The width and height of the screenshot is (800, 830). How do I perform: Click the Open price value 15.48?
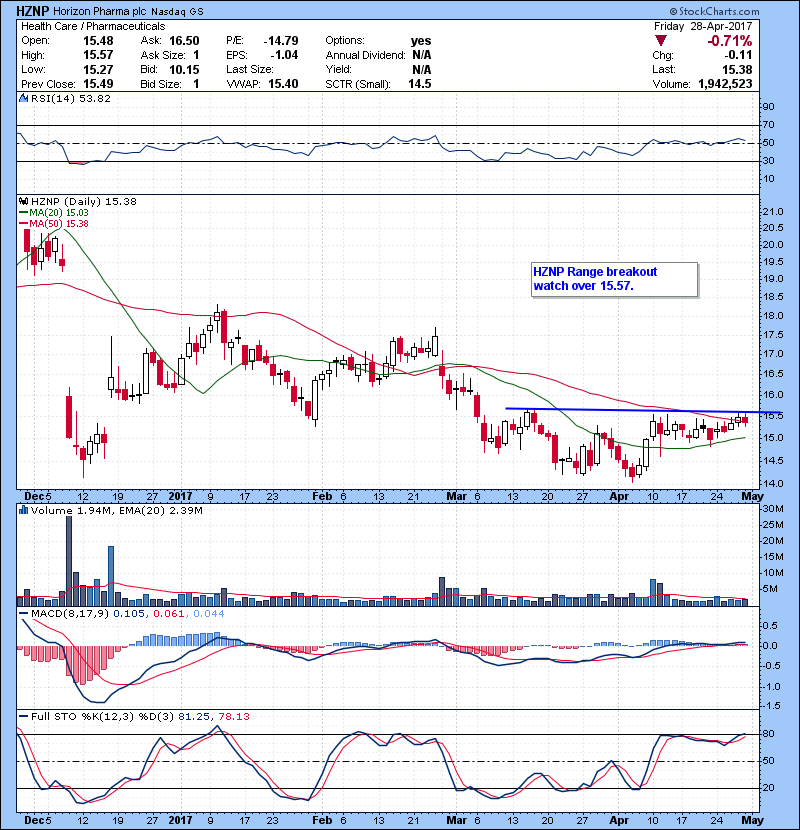click(x=98, y=41)
